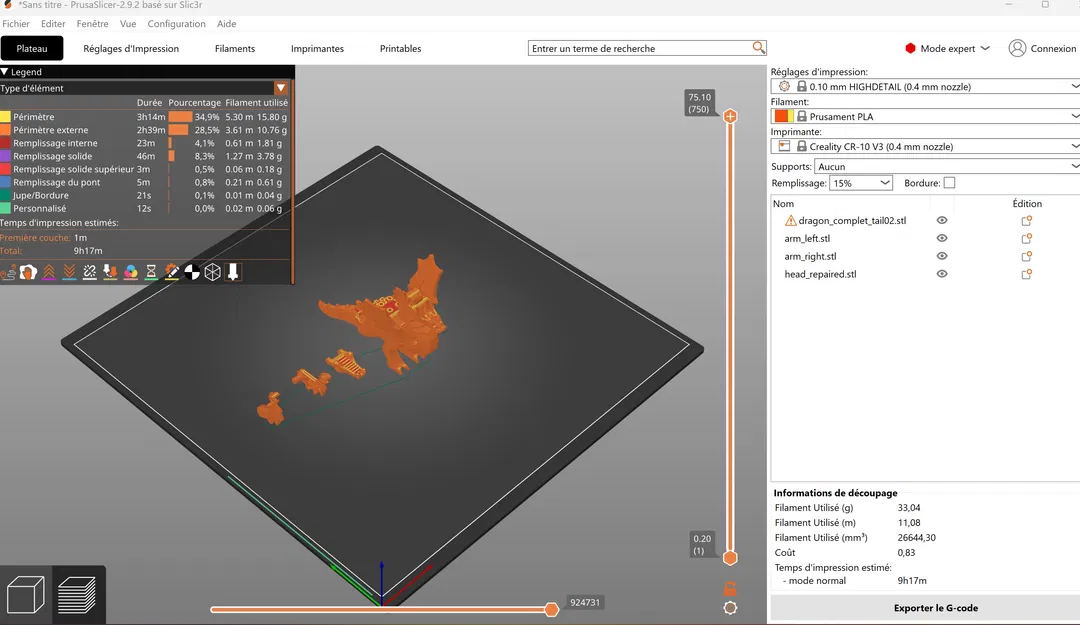
Task: Open the Editer menu
Action: click(53, 23)
